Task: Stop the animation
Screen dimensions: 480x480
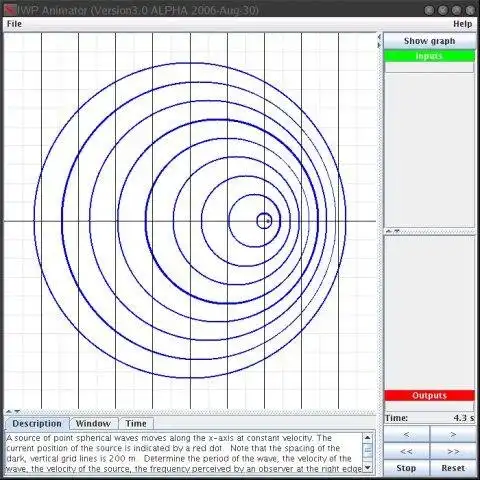Action: pos(406,468)
